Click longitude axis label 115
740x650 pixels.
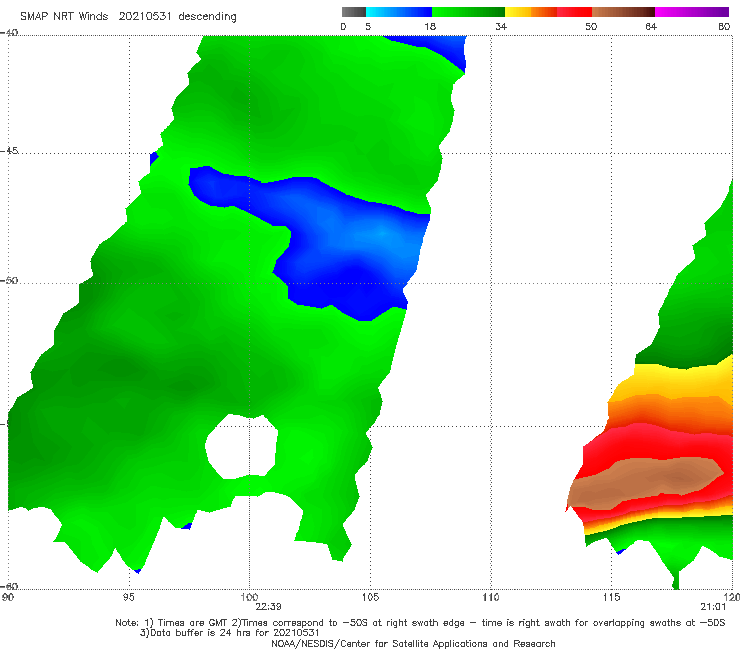(x=611, y=597)
